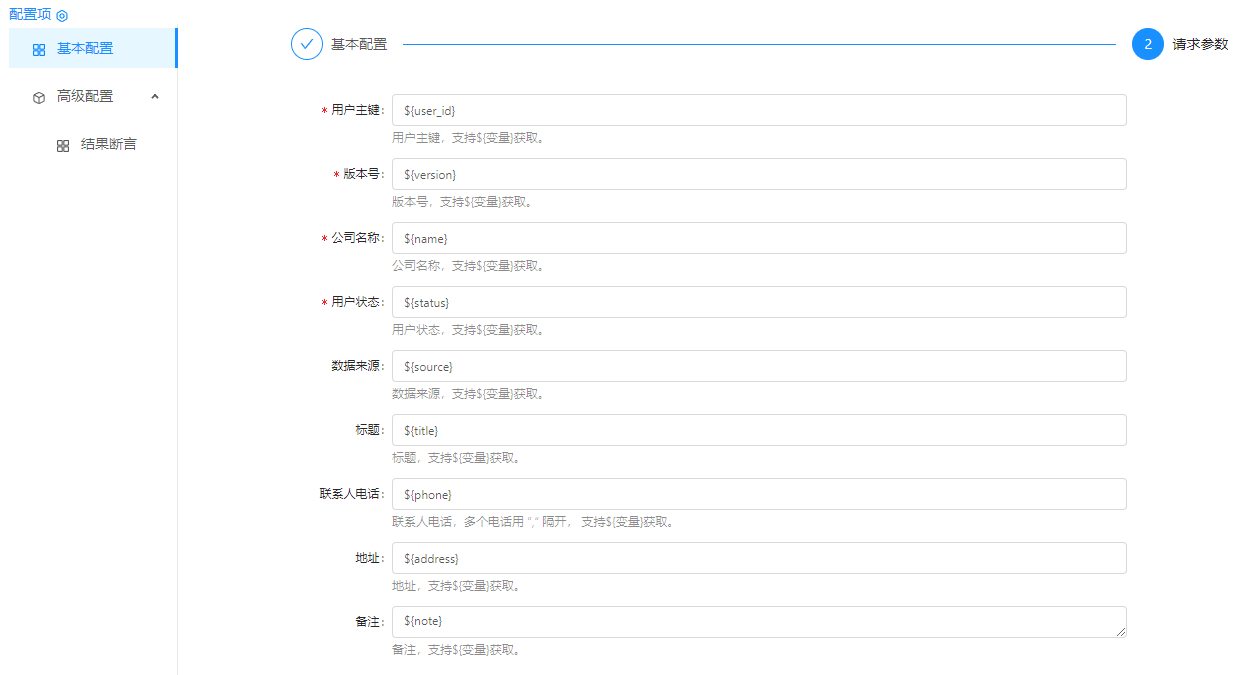This screenshot has height=675, width=1242.
Task: Click the 请求参数 step label
Action: click(1200, 44)
